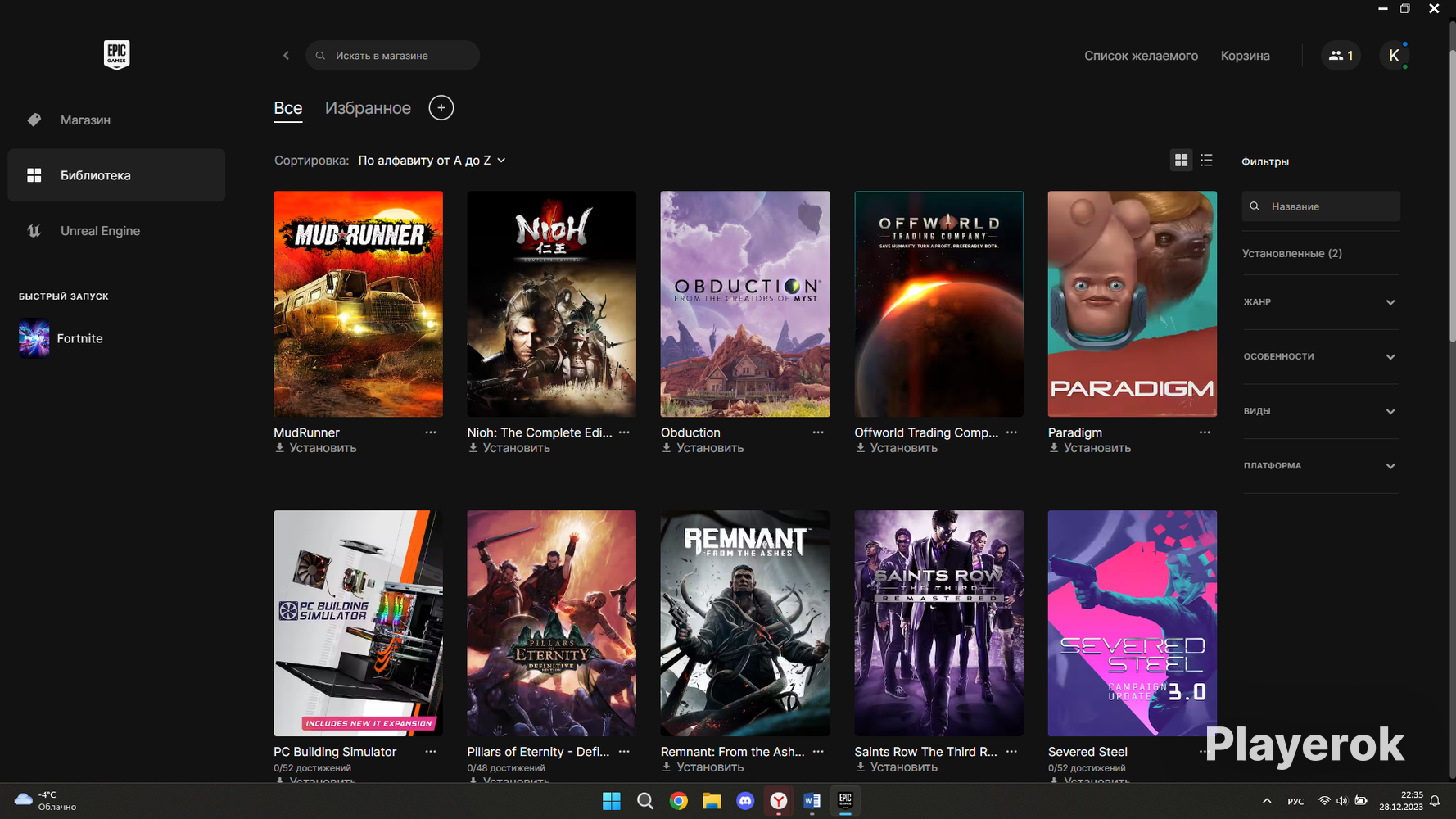Open Nioh cover thumbnail
The height and width of the screenshot is (819, 1456).
pos(551,304)
